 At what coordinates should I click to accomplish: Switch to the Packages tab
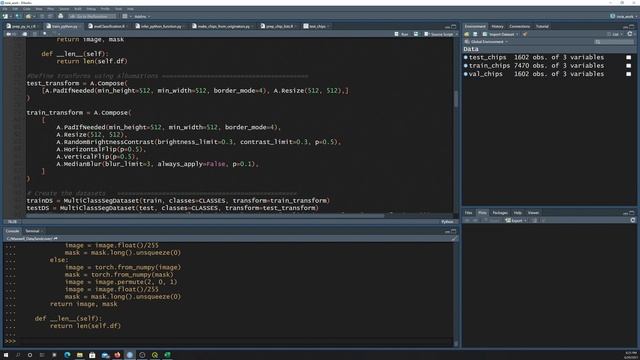pyautogui.click(x=500, y=213)
